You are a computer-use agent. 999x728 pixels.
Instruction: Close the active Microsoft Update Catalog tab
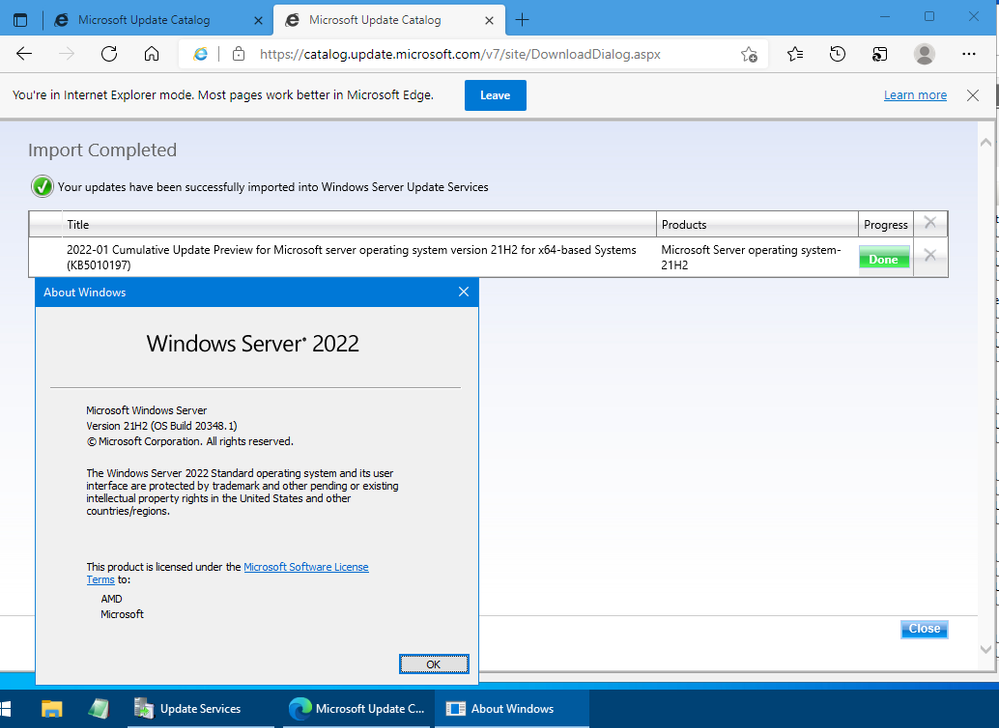click(x=489, y=20)
